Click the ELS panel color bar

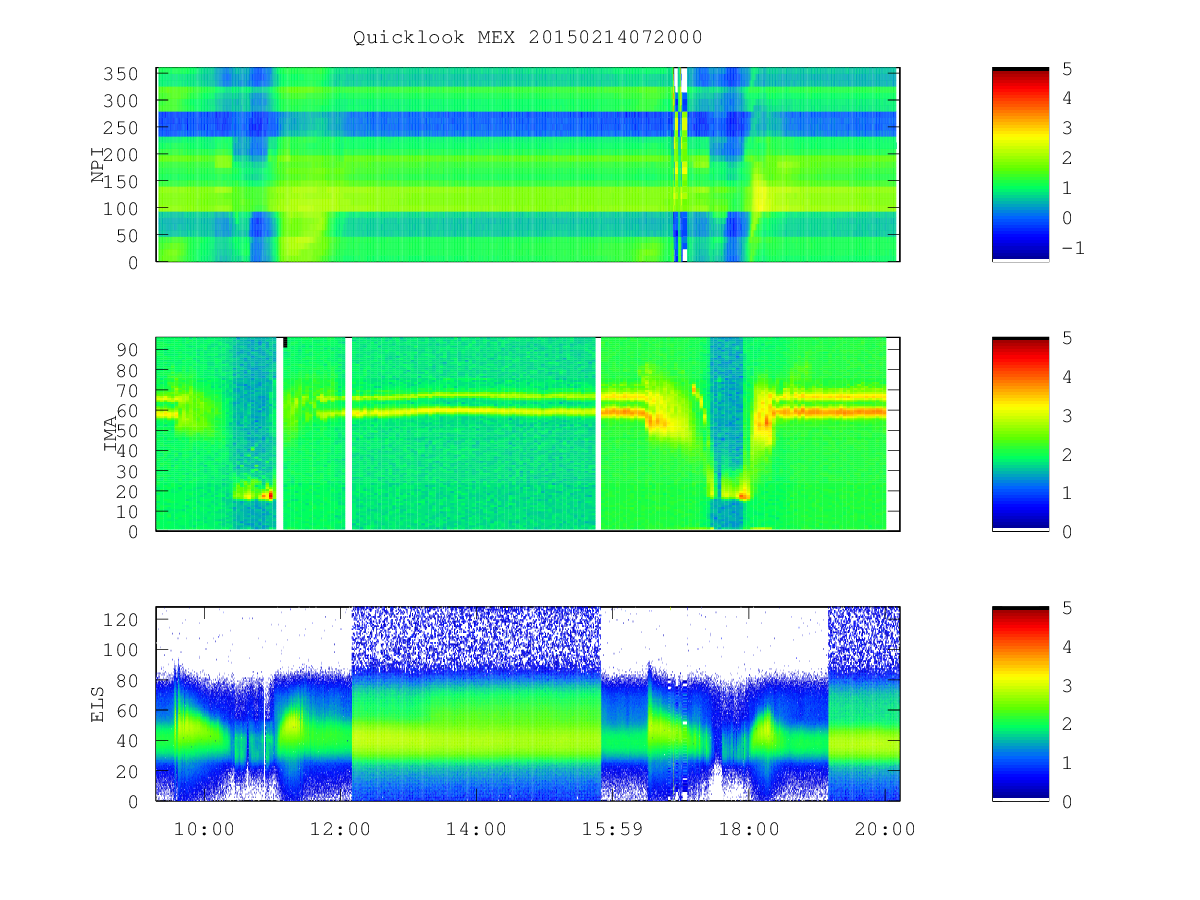click(x=1020, y=704)
